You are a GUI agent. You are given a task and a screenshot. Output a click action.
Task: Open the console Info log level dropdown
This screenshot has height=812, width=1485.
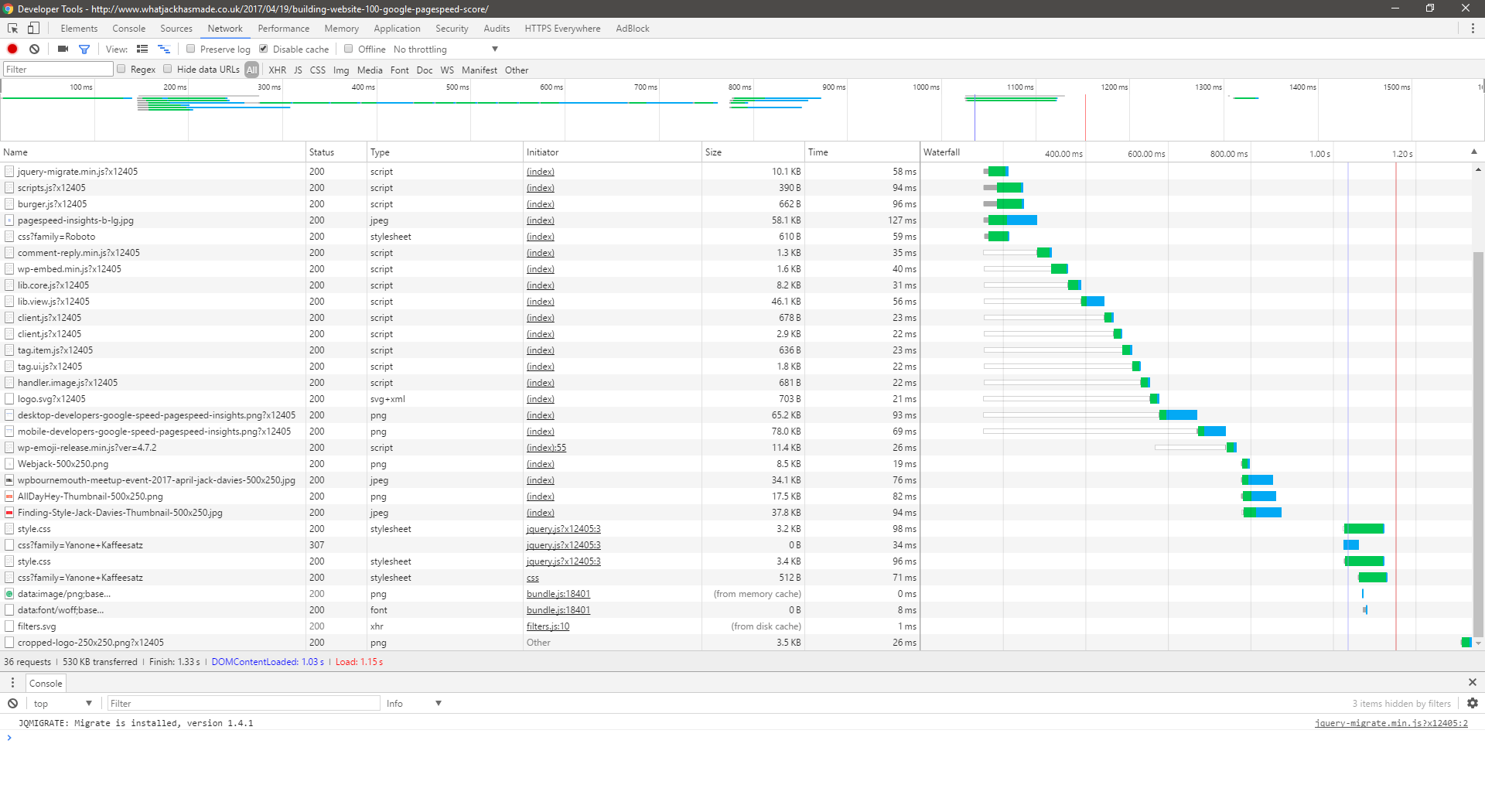(x=414, y=703)
